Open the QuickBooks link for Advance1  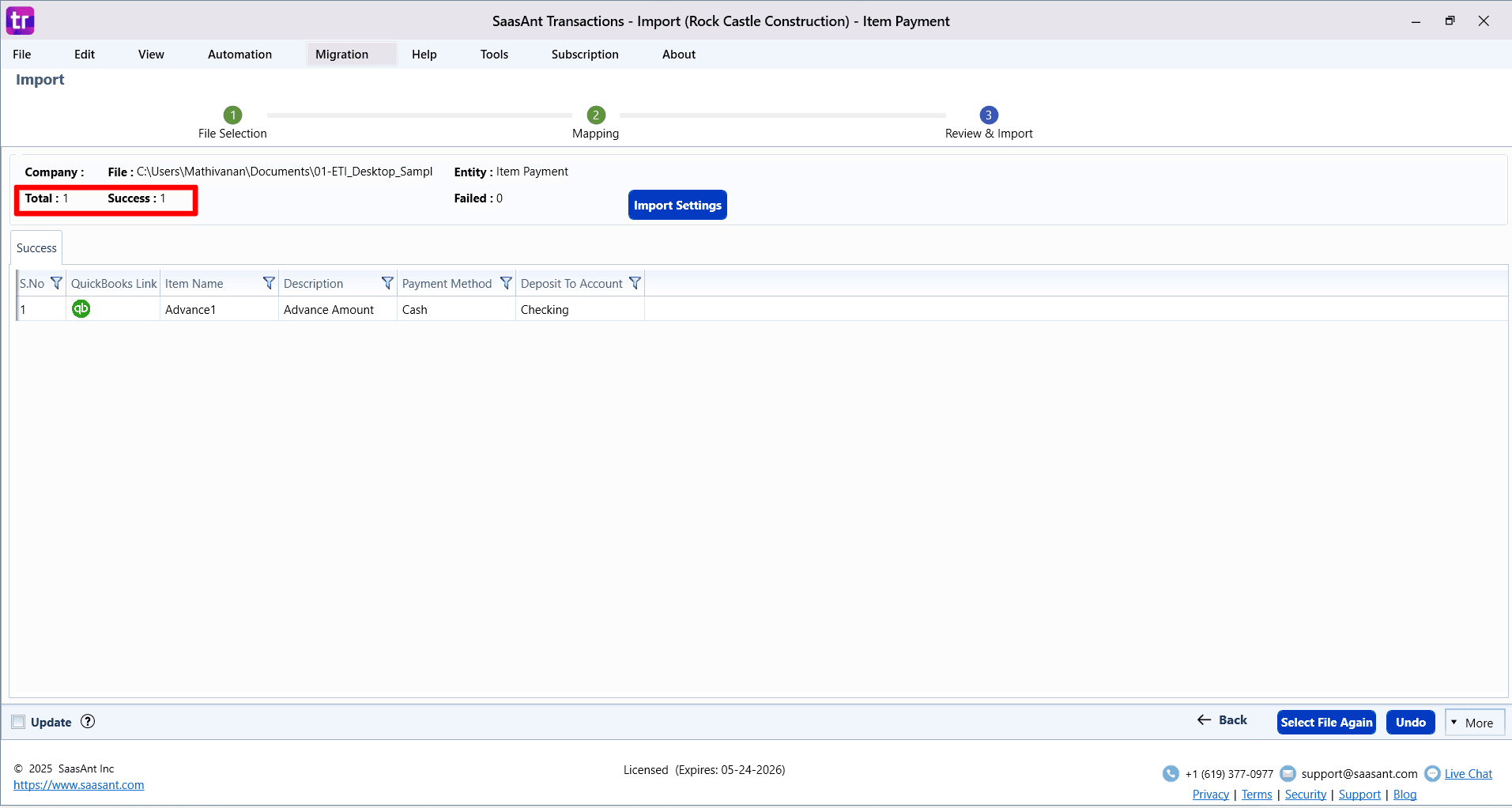[81, 308]
